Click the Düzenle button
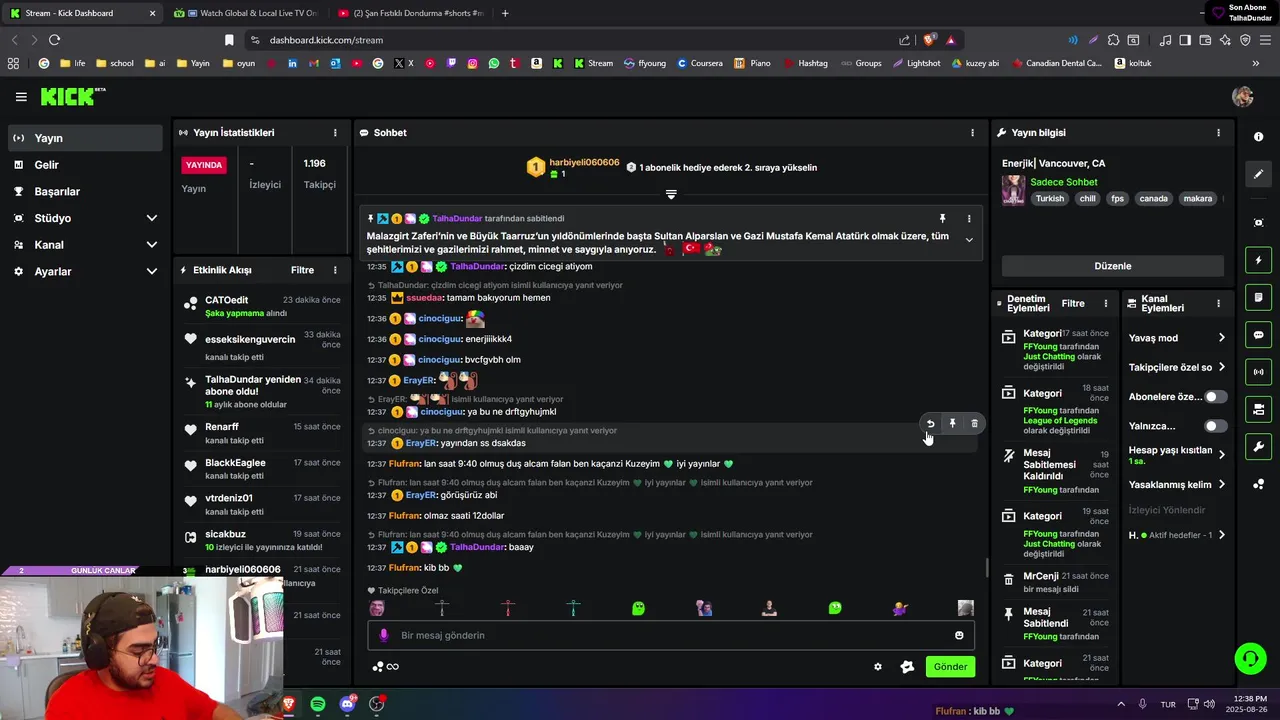 coord(1113,266)
